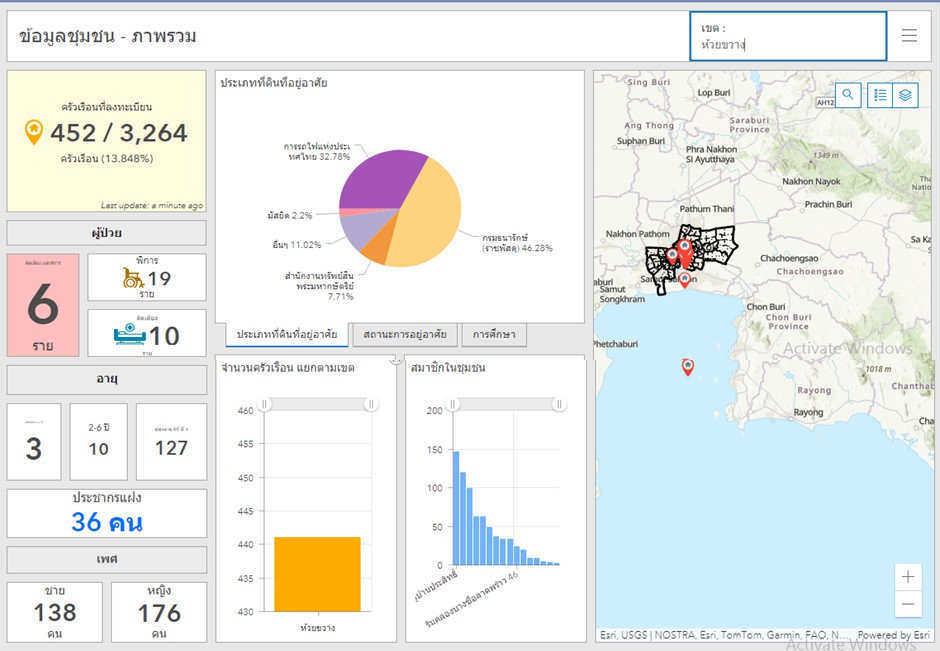This screenshot has width=940, height=651.
Task: Click the lone red pin in the sea
Action: tap(688, 367)
